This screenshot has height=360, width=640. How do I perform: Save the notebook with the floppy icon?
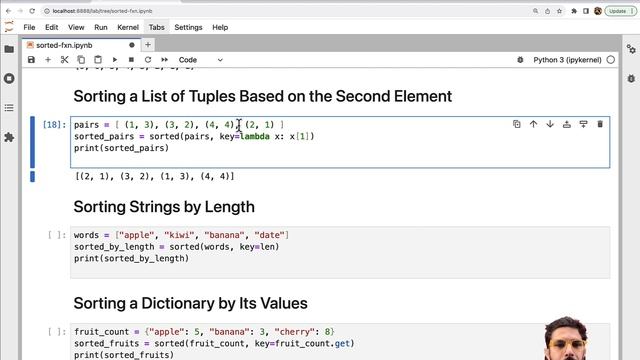(31, 60)
